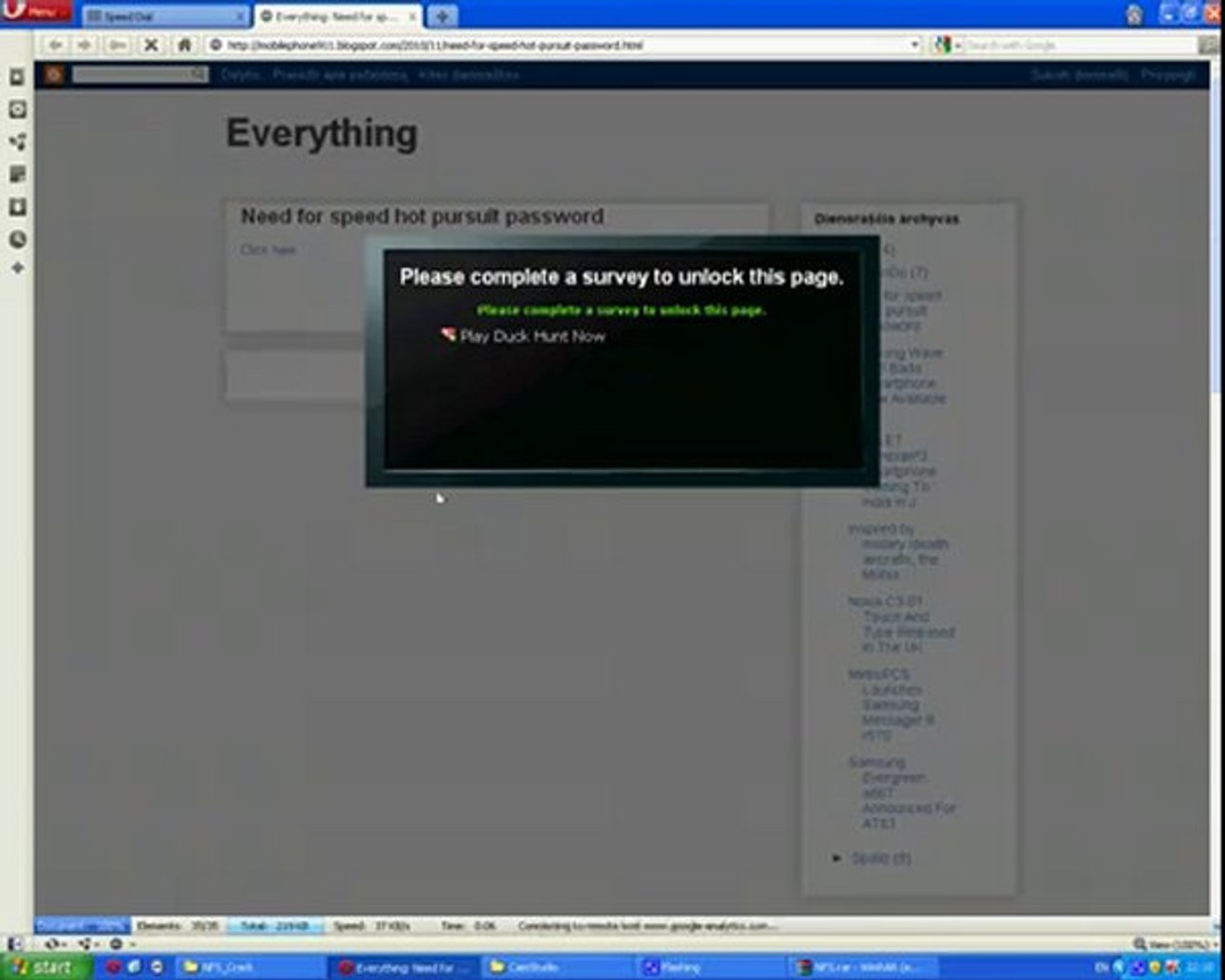Launch the Opera quick launch icon
1225x980 pixels.
click(114, 967)
